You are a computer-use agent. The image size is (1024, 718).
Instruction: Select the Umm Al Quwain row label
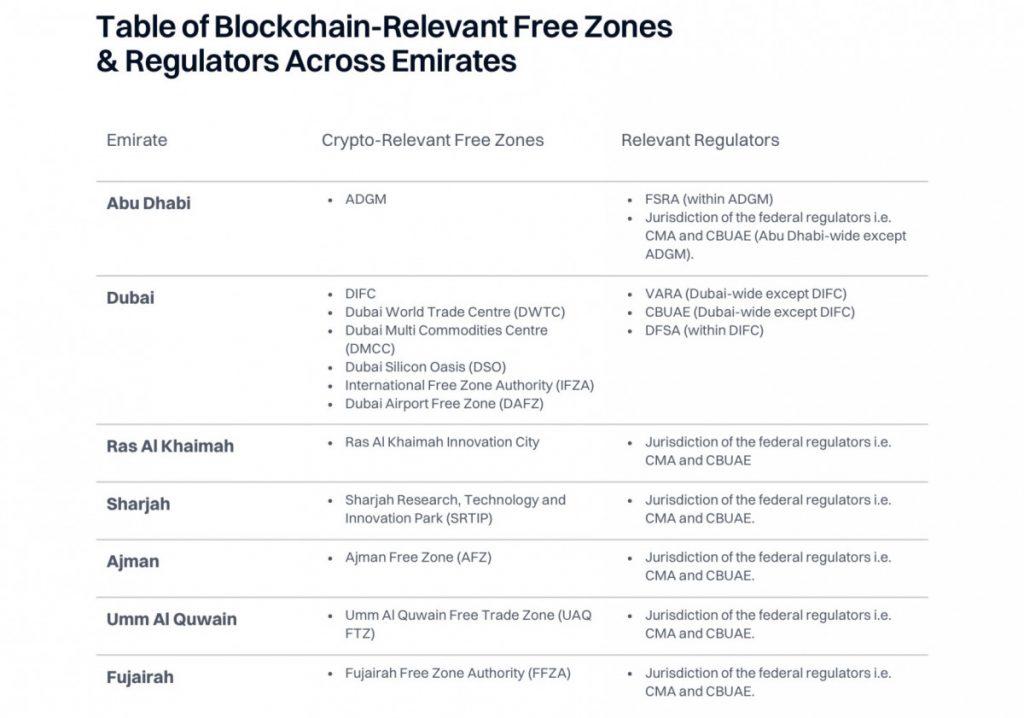click(x=172, y=619)
